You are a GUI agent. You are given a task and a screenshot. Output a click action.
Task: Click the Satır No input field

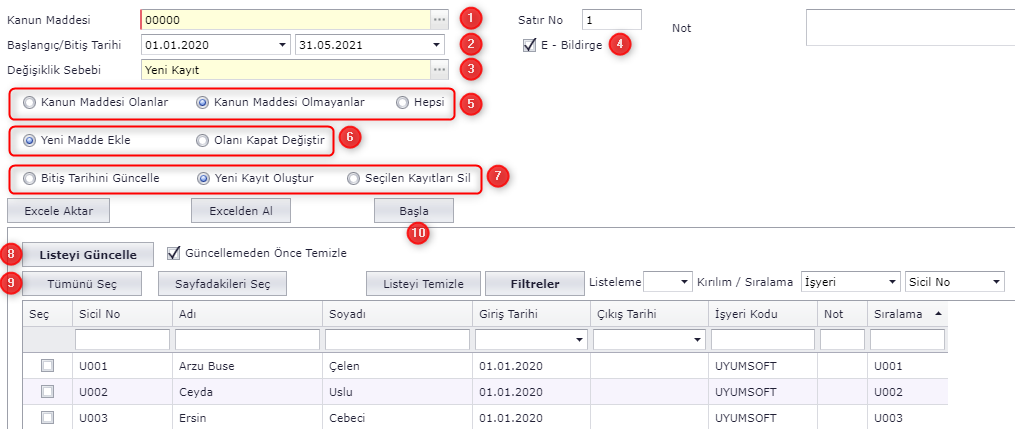click(611, 20)
